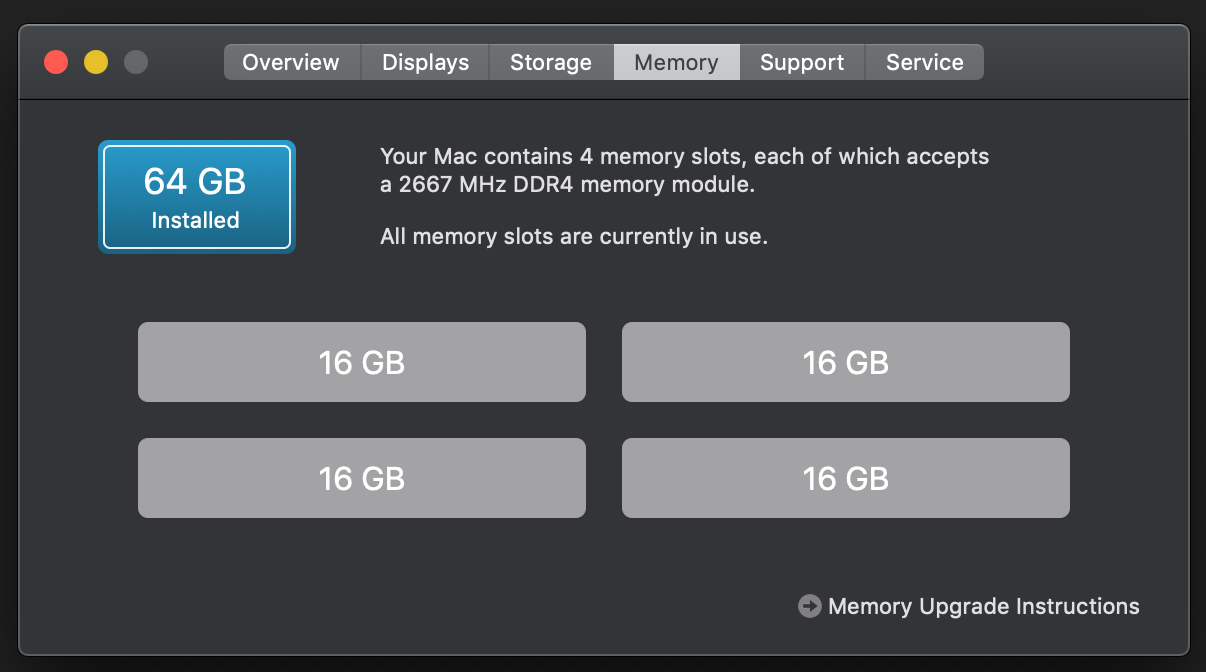Click the bottom-left 16 GB memory slot

tap(361, 478)
